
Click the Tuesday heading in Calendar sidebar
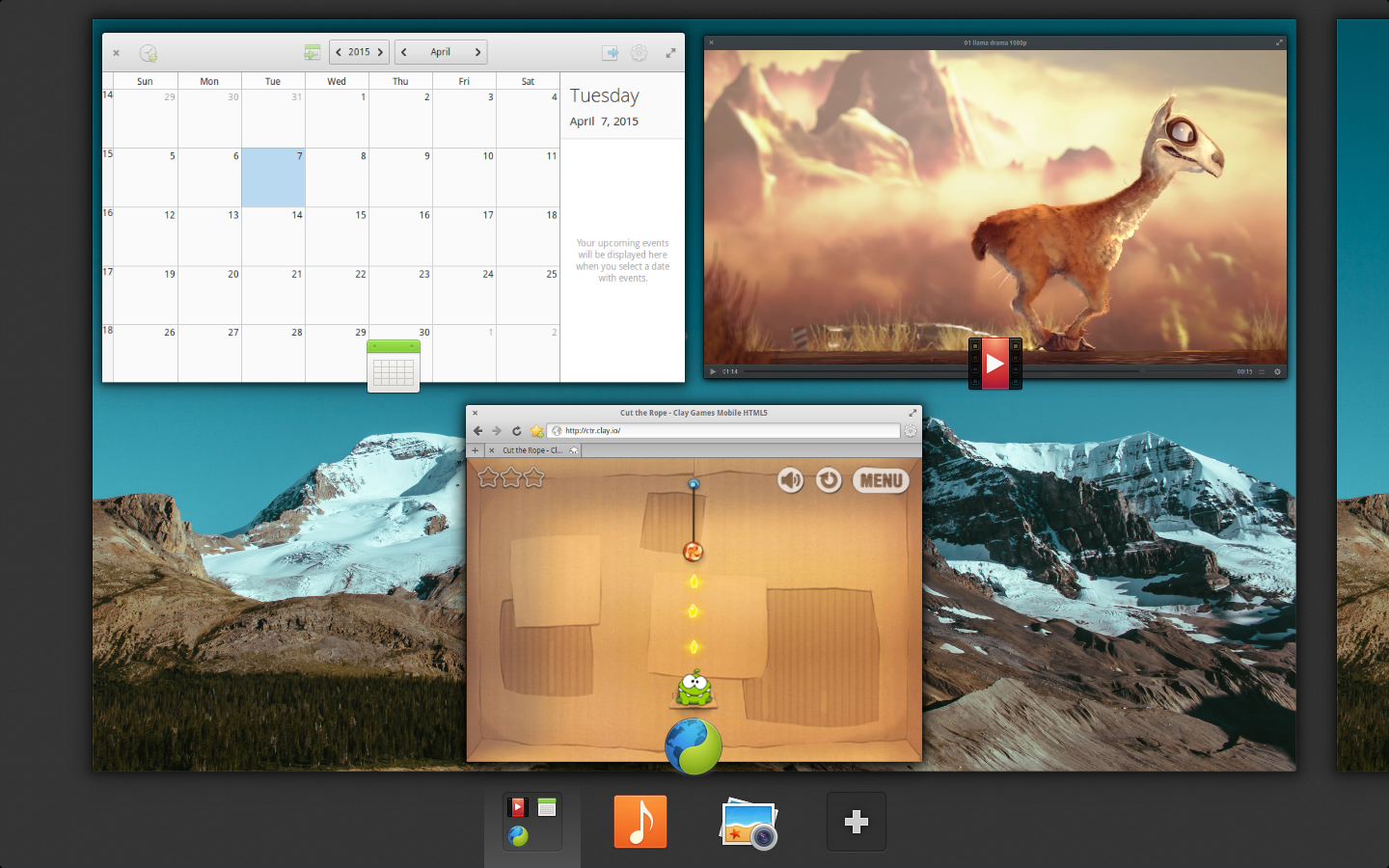[605, 95]
